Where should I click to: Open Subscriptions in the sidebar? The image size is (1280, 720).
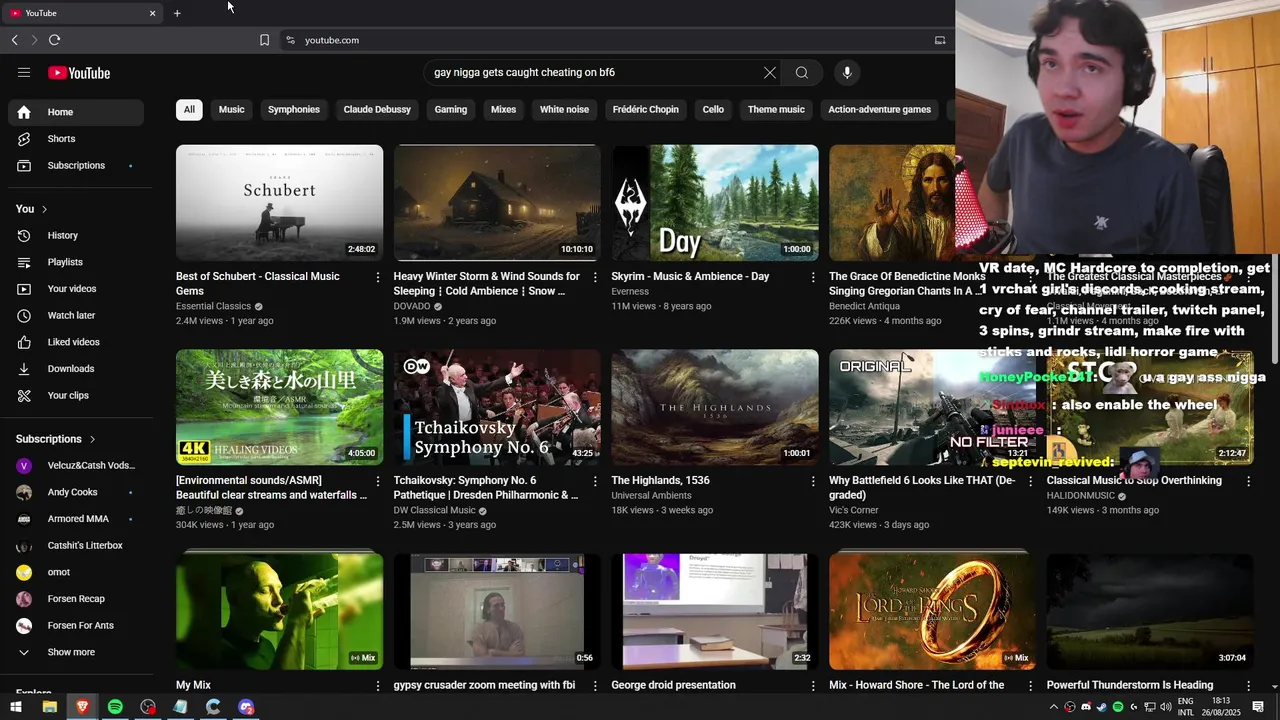pos(76,165)
